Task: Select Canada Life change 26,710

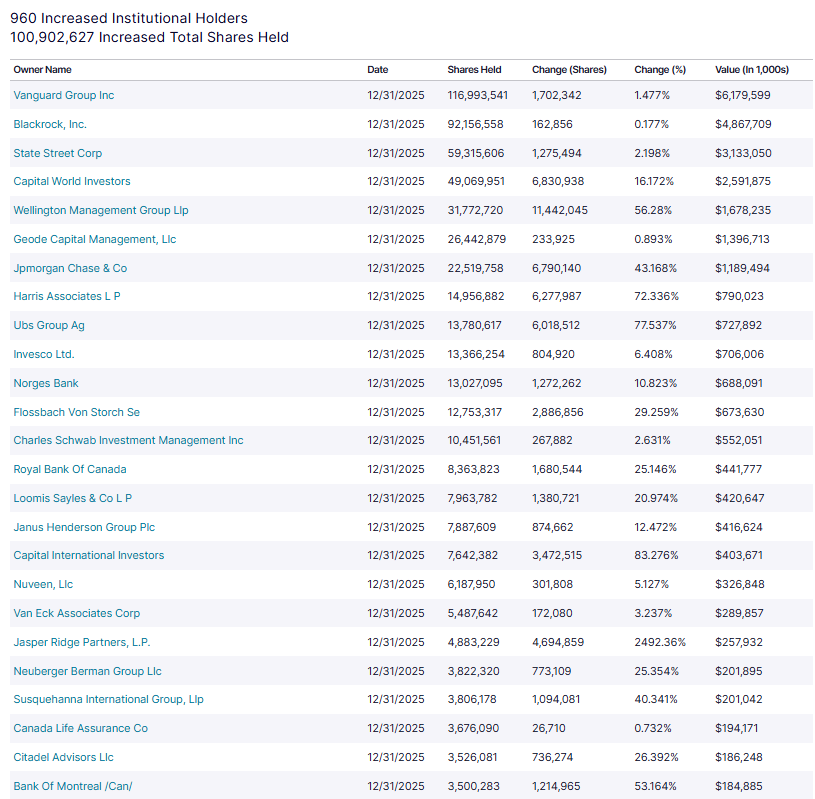Action: coord(548,729)
